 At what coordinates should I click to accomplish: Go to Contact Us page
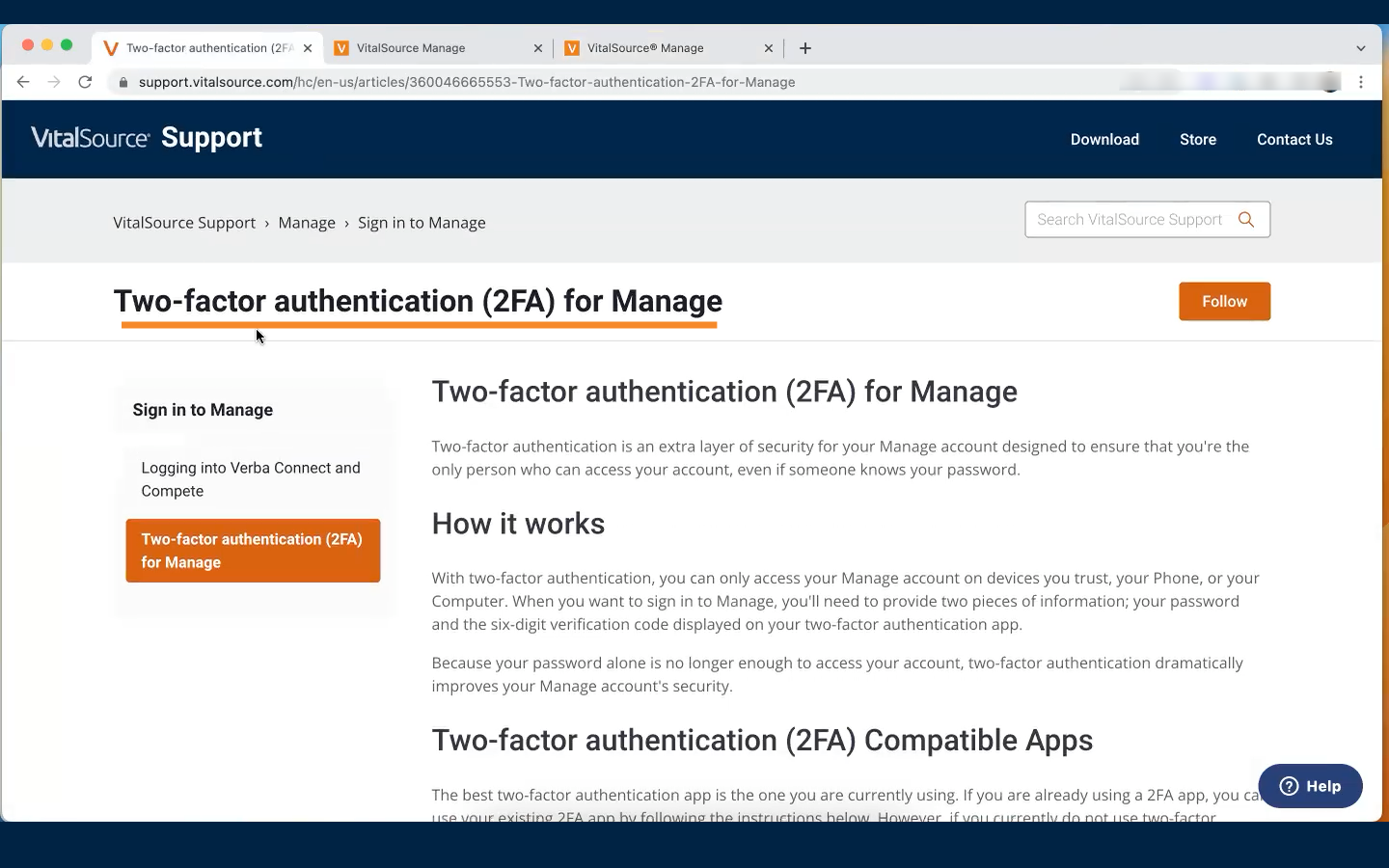click(1294, 140)
